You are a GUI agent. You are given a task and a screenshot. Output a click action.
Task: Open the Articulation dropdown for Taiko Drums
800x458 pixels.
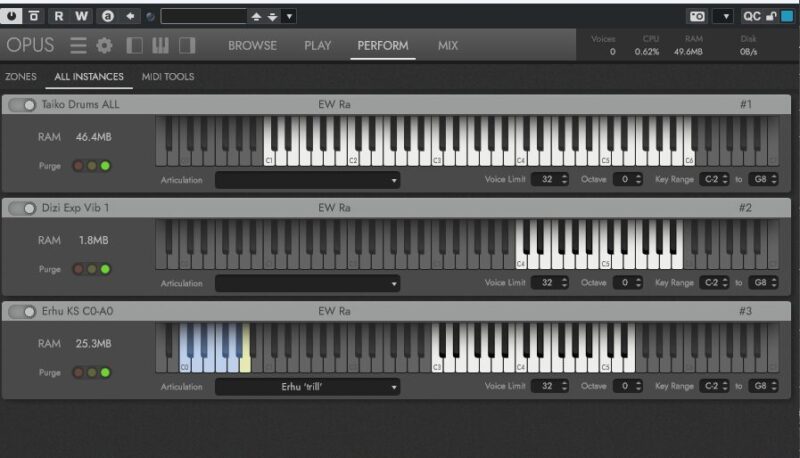click(x=307, y=180)
